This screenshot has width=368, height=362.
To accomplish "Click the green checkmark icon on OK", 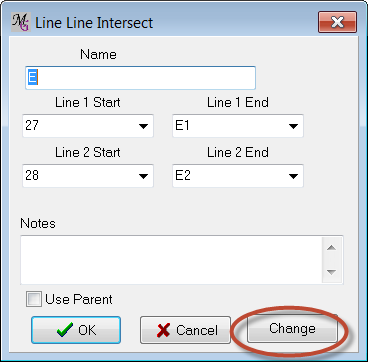I will 64,330.
